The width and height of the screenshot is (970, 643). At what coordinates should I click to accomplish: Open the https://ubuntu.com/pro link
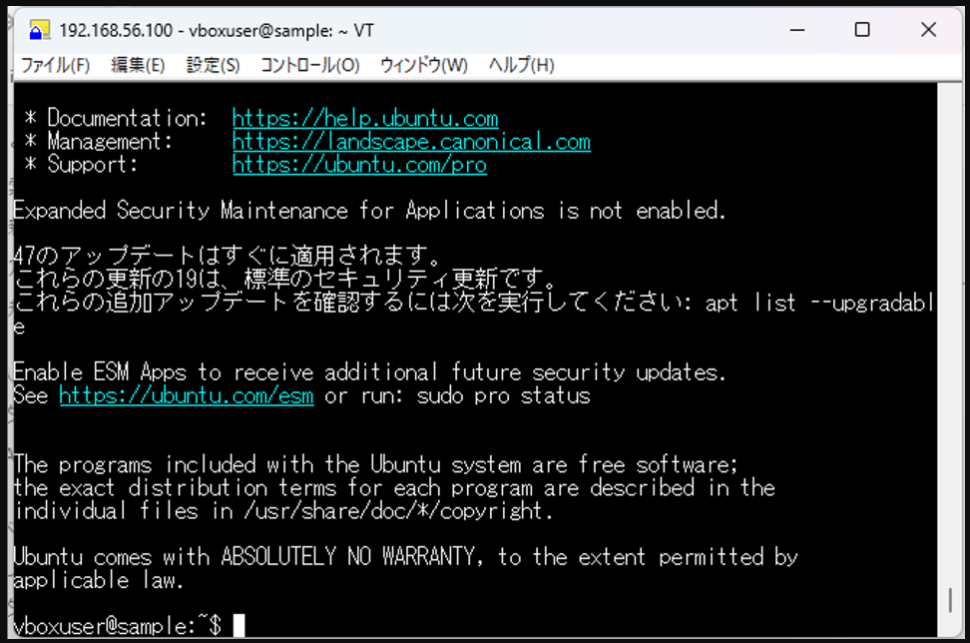point(359,165)
